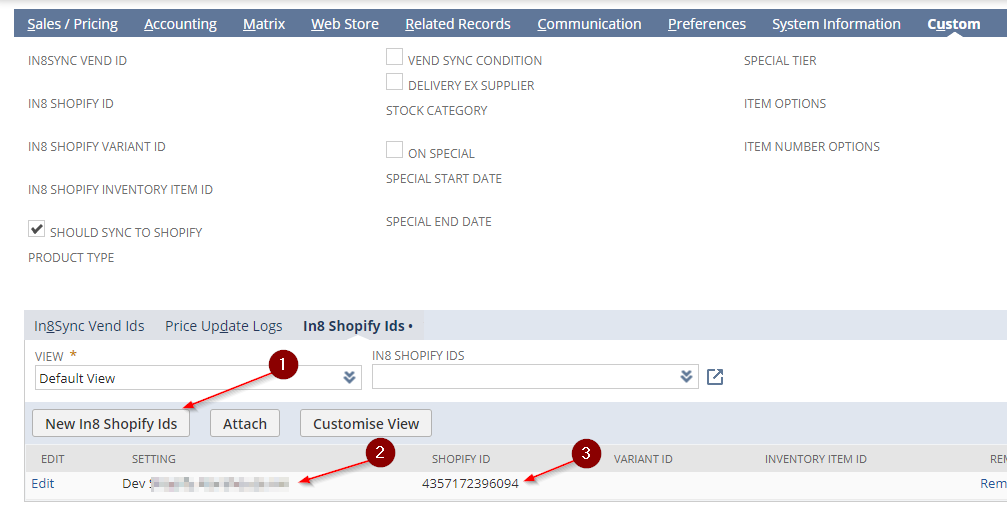
Task: Click the New In8 Shopify Ids button
Action: 111,424
